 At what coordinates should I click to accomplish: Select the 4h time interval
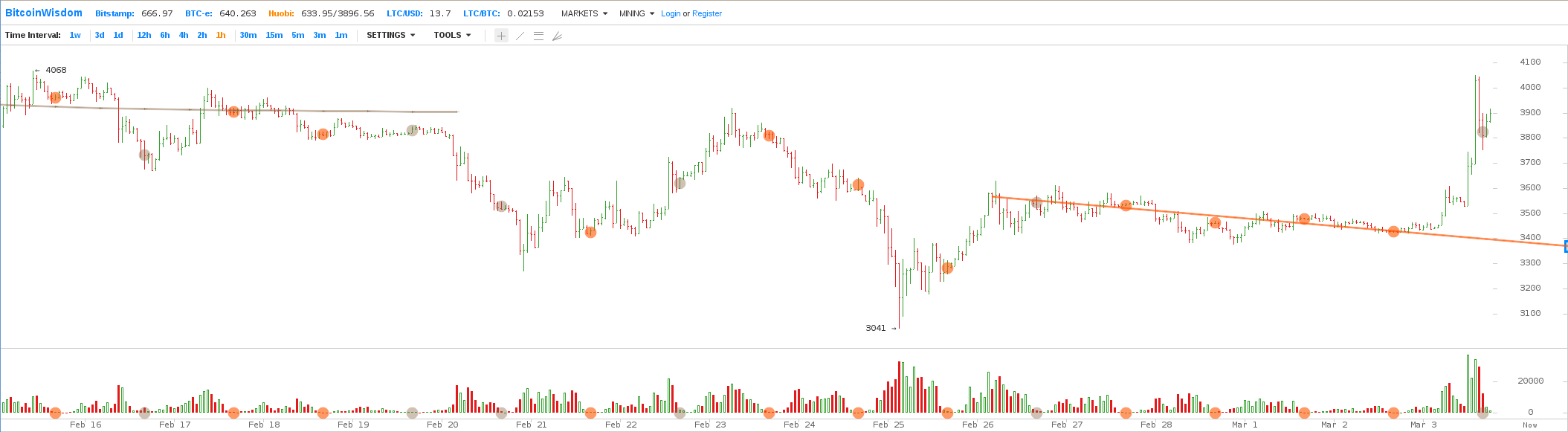(184, 35)
